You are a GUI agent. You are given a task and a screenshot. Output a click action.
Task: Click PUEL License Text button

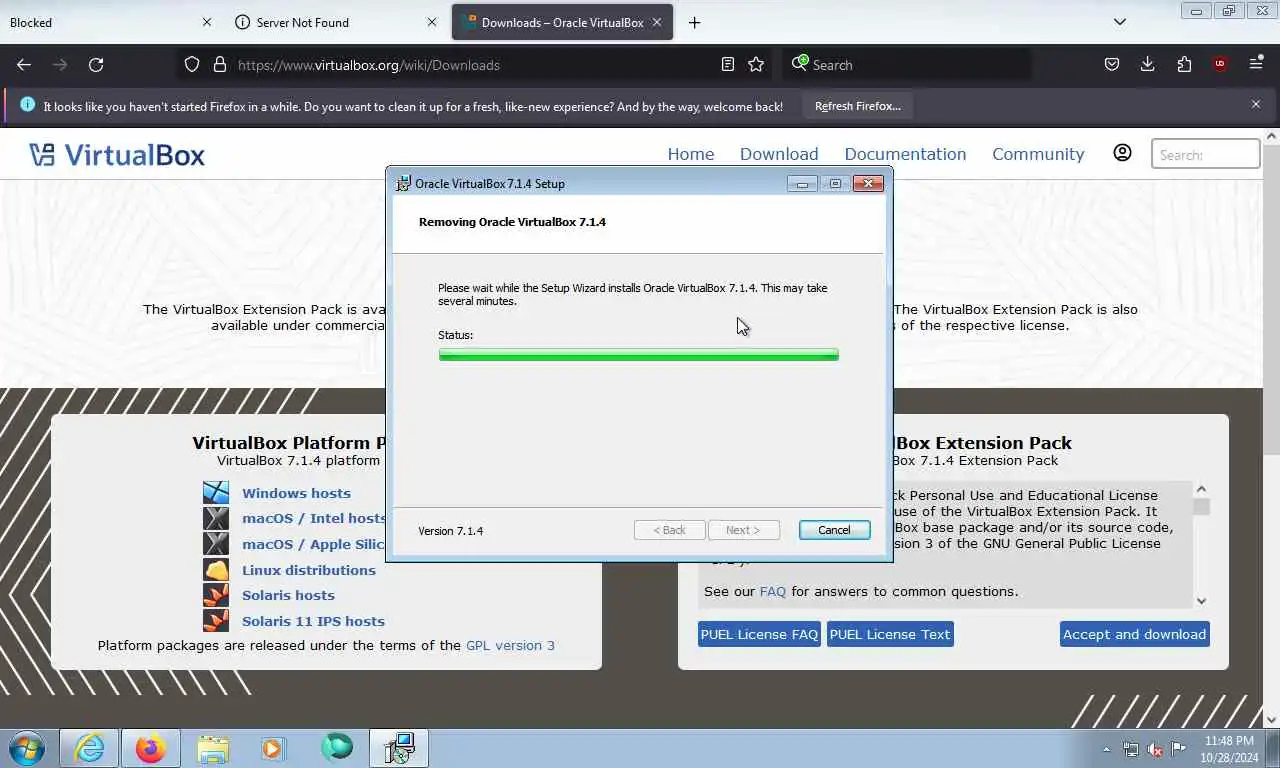890,634
